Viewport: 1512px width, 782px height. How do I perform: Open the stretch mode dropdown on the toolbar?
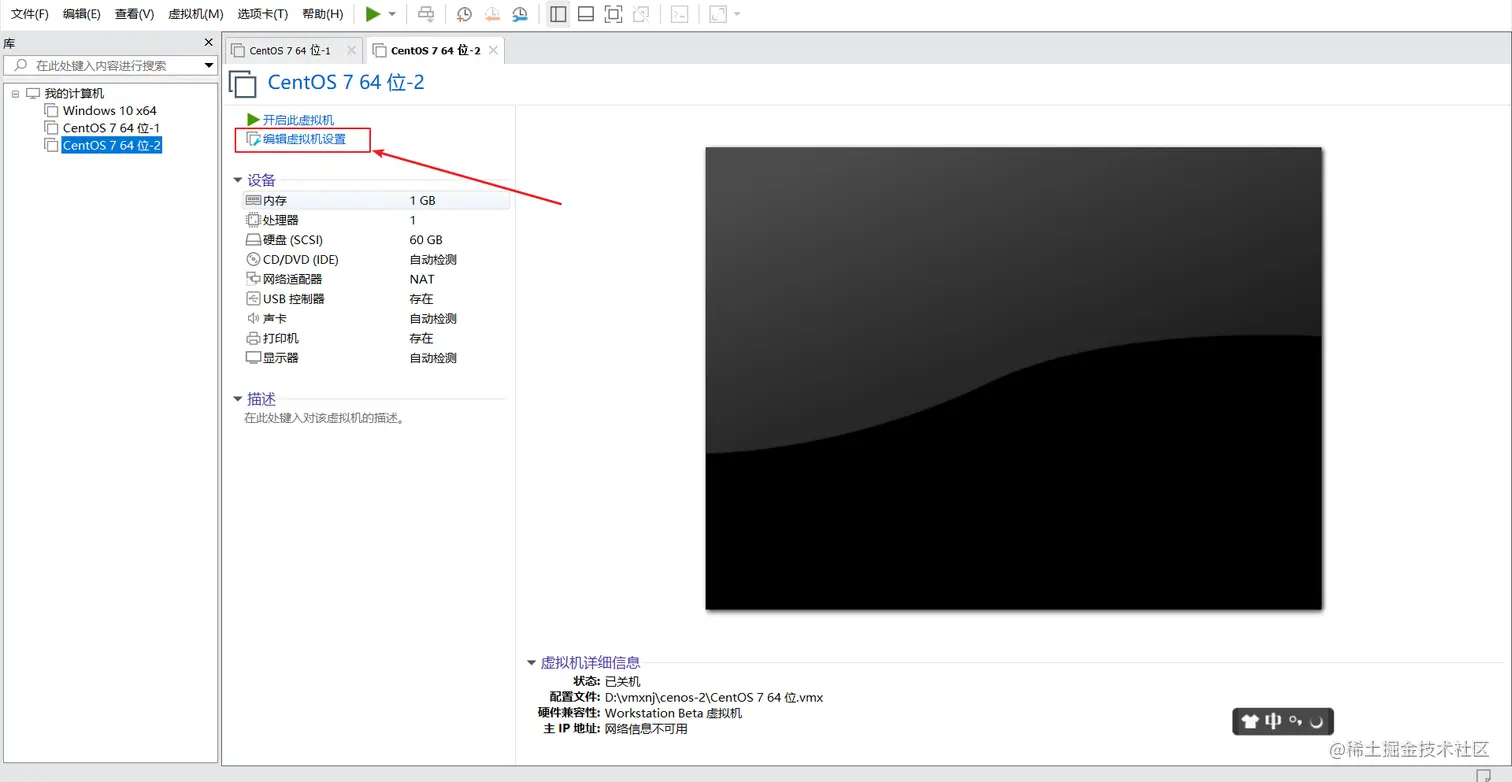coord(736,14)
